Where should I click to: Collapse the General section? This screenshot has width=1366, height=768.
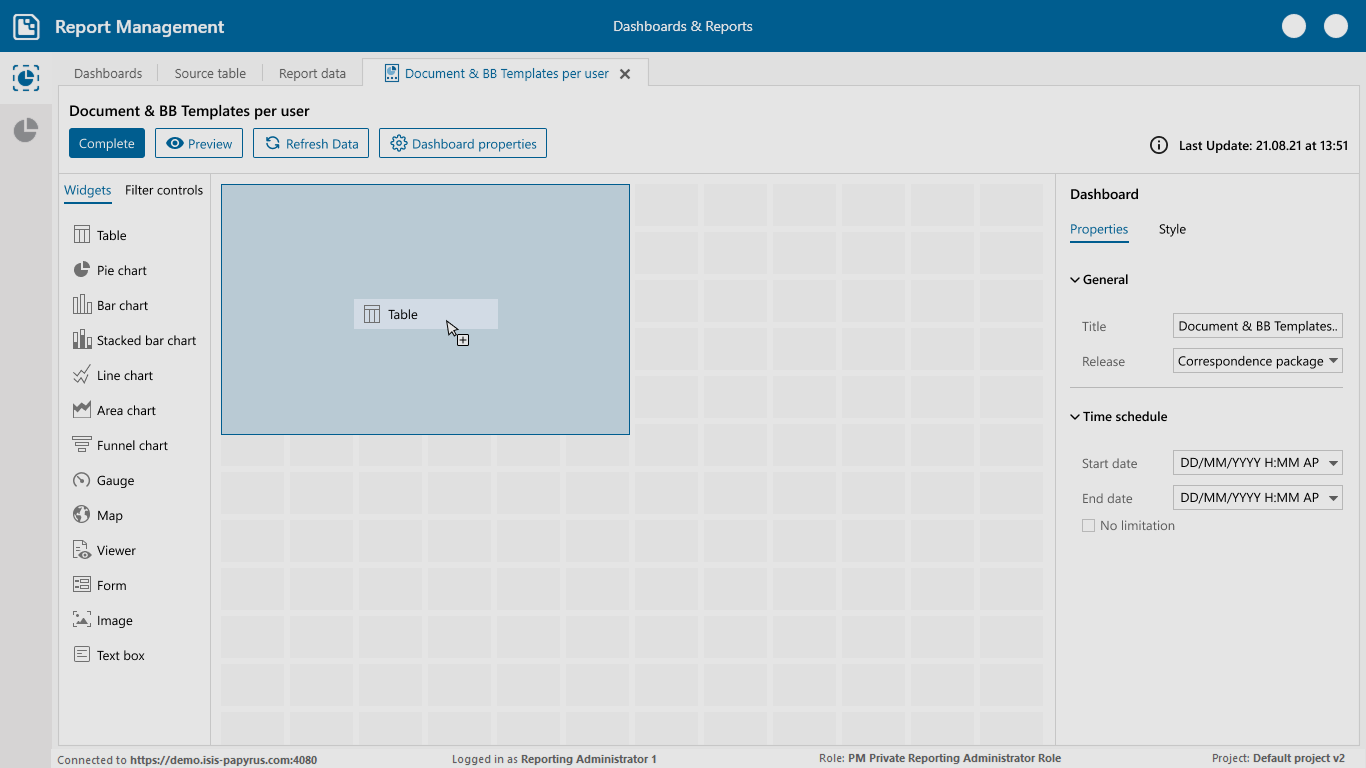(1075, 280)
